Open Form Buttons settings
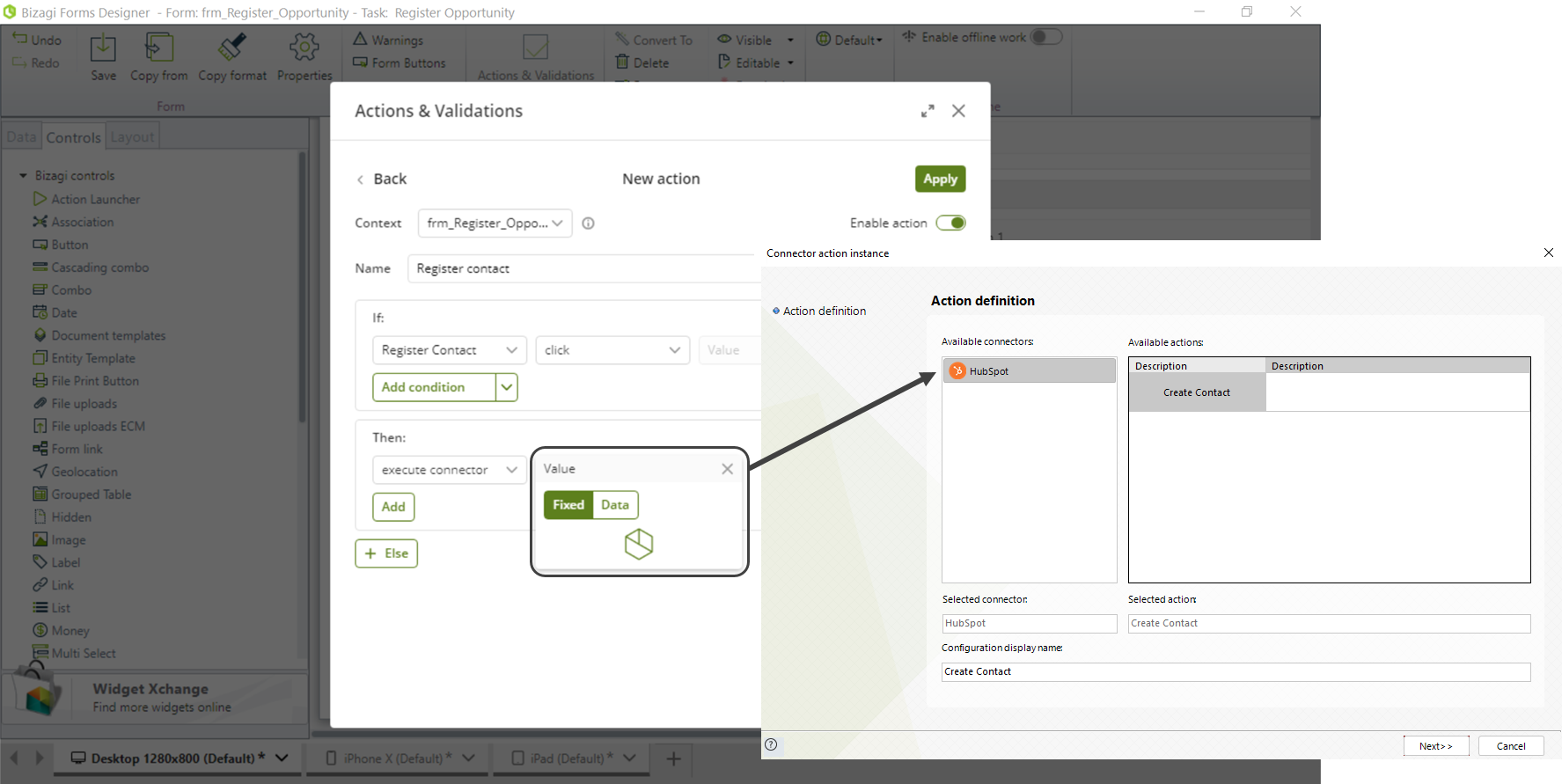 pos(399,62)
